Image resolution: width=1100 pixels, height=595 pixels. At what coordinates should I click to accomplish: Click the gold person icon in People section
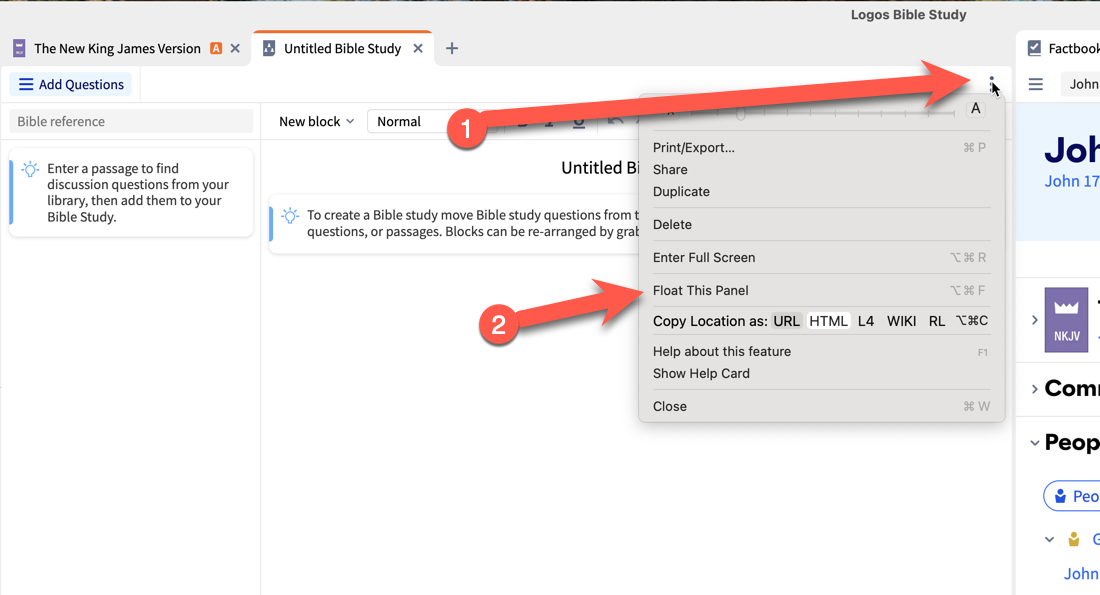coord(1073,540)
